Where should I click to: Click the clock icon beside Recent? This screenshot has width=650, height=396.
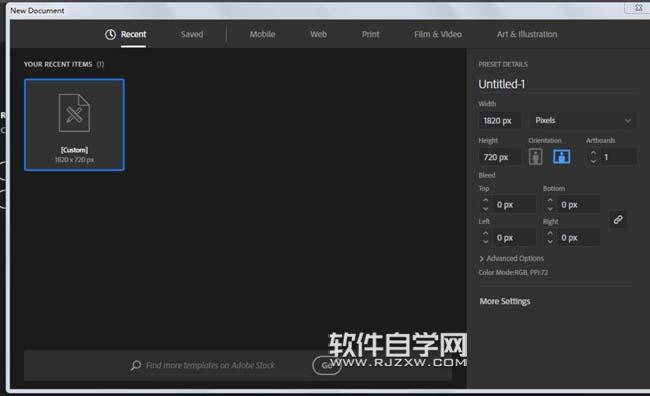point(110,34)
